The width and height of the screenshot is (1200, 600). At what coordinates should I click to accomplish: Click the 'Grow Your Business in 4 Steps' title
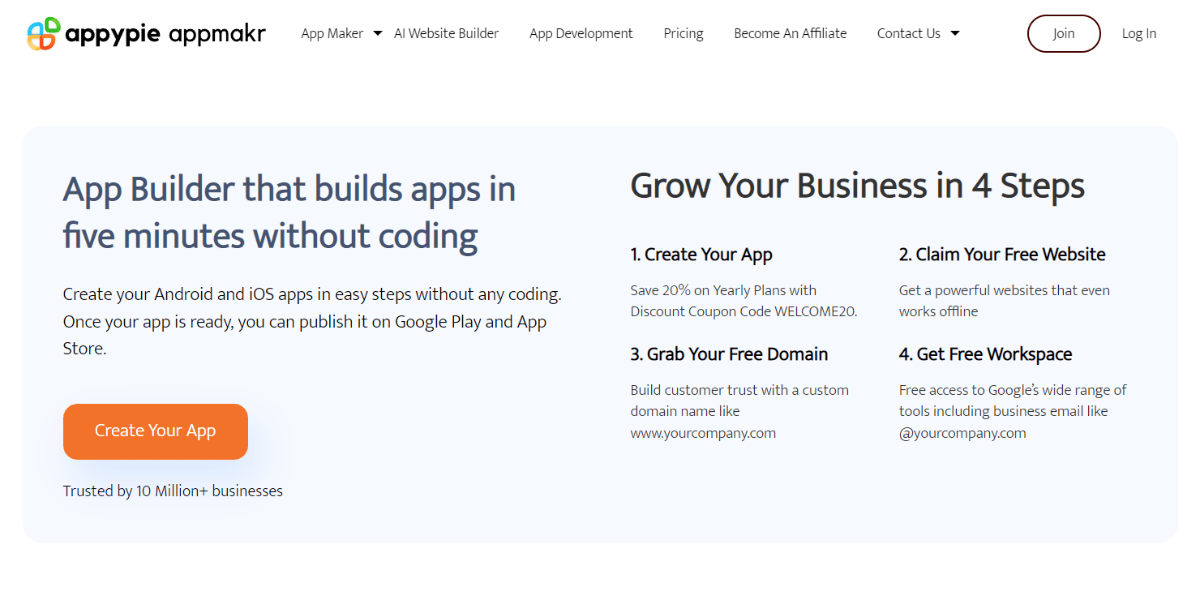click(857, 186)
